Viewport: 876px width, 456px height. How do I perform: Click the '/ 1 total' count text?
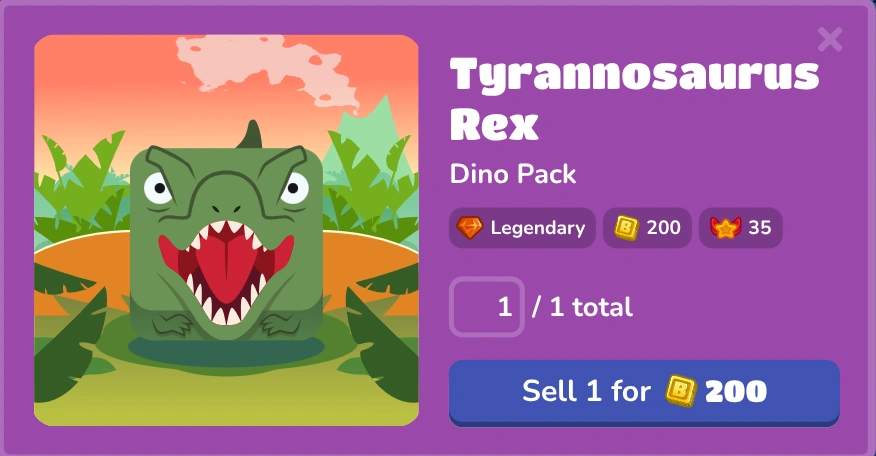pyautogui.click(x=582, y=307)
